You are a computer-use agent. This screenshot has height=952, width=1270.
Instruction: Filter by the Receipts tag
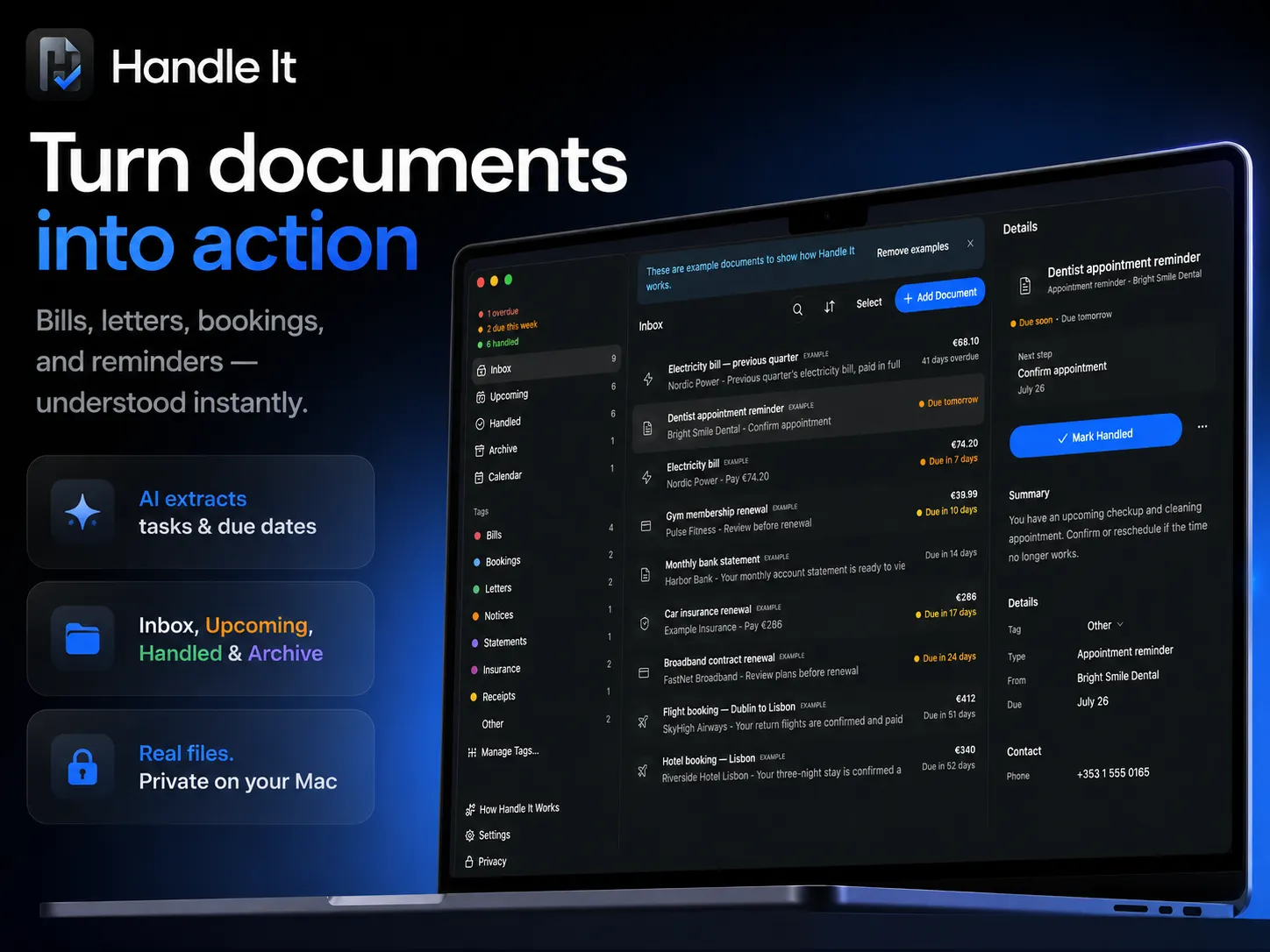click(x=539, y=694)
